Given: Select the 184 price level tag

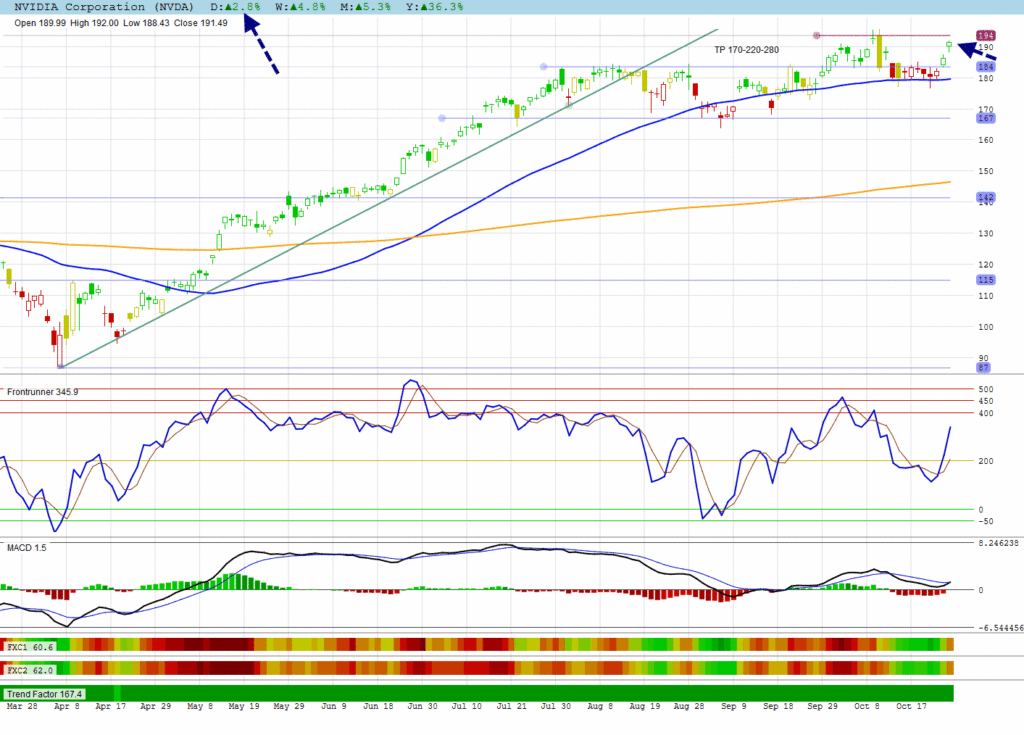Looking at the screenshot, I should click(985, 67).
